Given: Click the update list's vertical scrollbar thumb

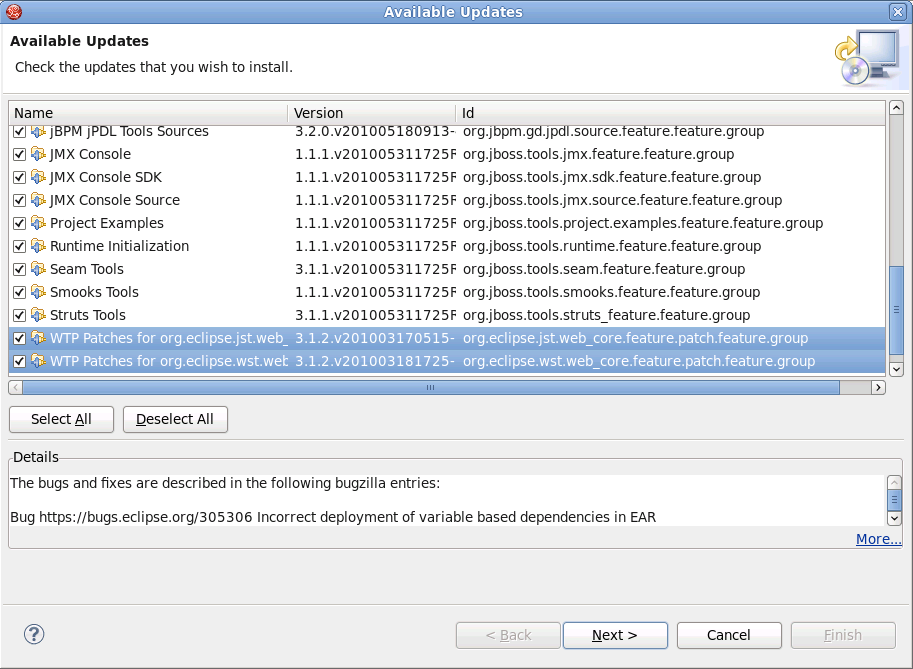Looking at the screenshot, I should 897,310.
